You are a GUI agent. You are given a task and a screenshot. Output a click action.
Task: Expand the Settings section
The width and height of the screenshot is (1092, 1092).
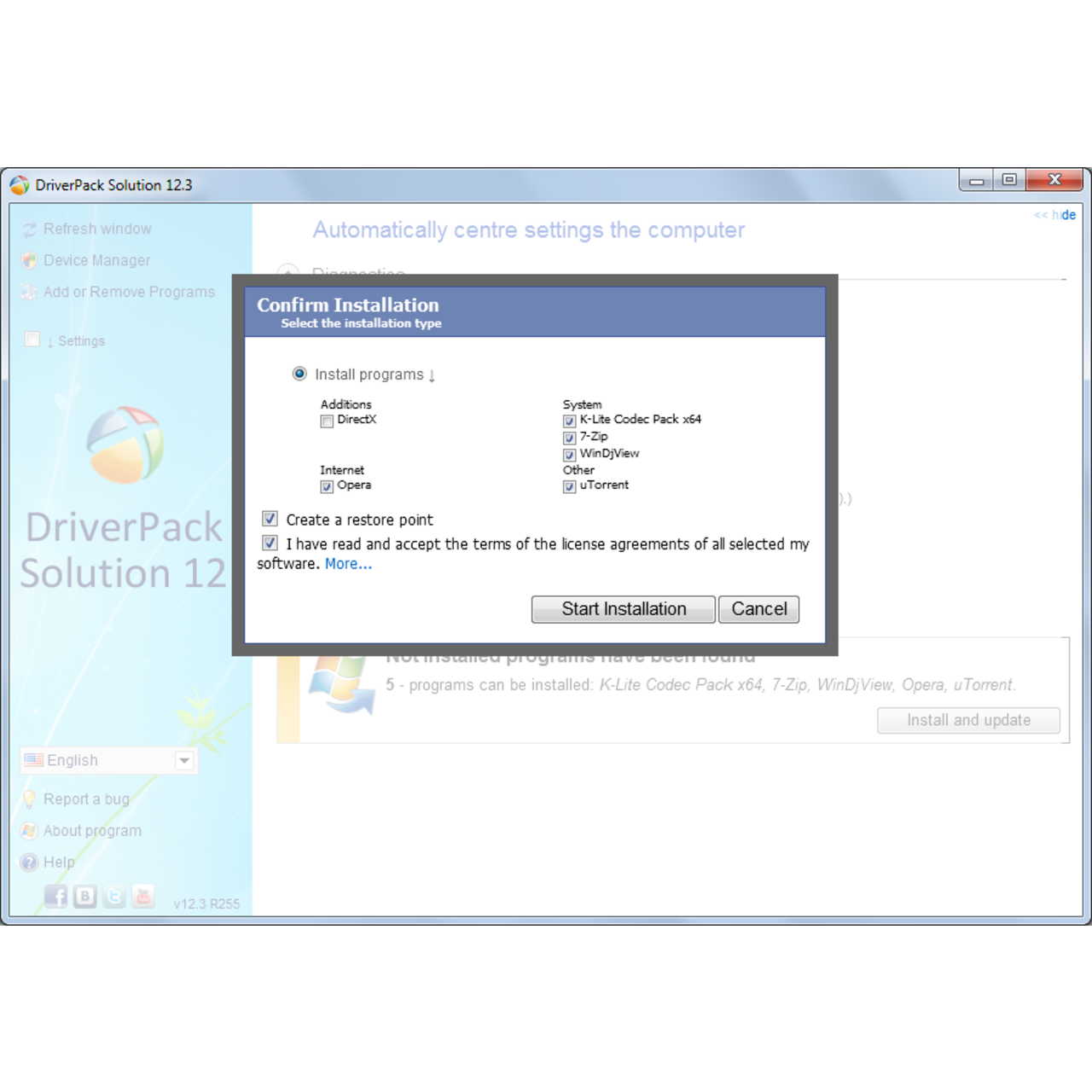point(32,339)
